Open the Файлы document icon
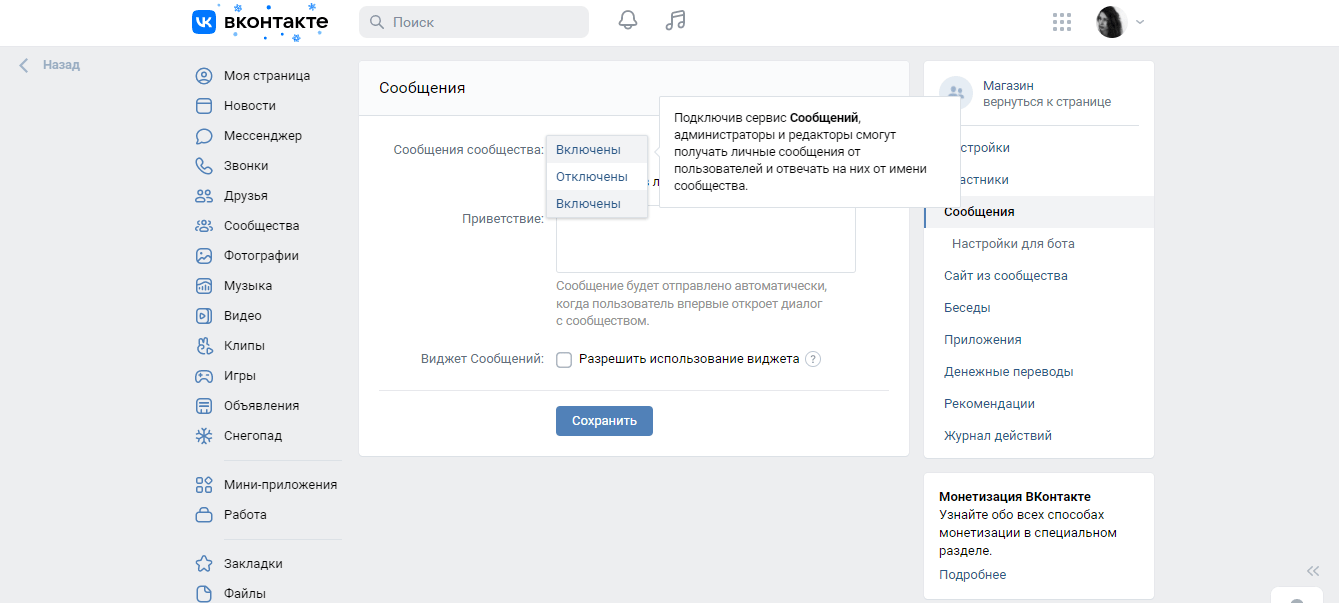The height and width of the screenshot is (603, 1339). pyautogui.click(x=204, y=593)
